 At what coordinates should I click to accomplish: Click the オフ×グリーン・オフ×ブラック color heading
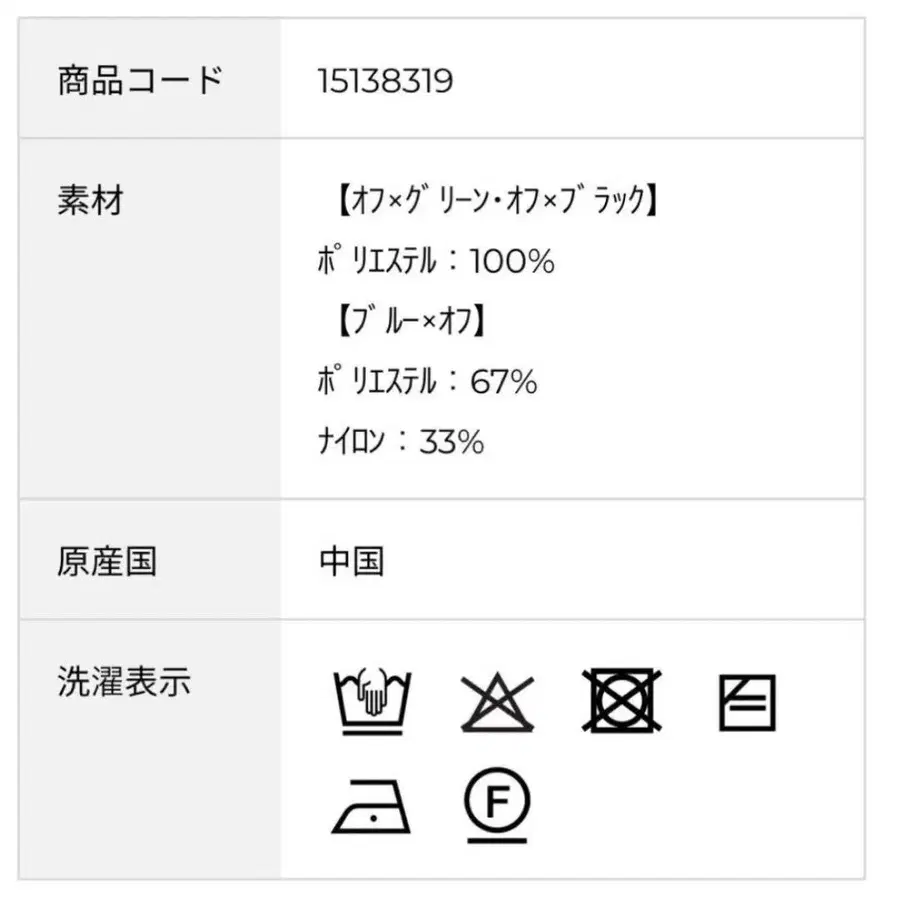tap(492, 201)
